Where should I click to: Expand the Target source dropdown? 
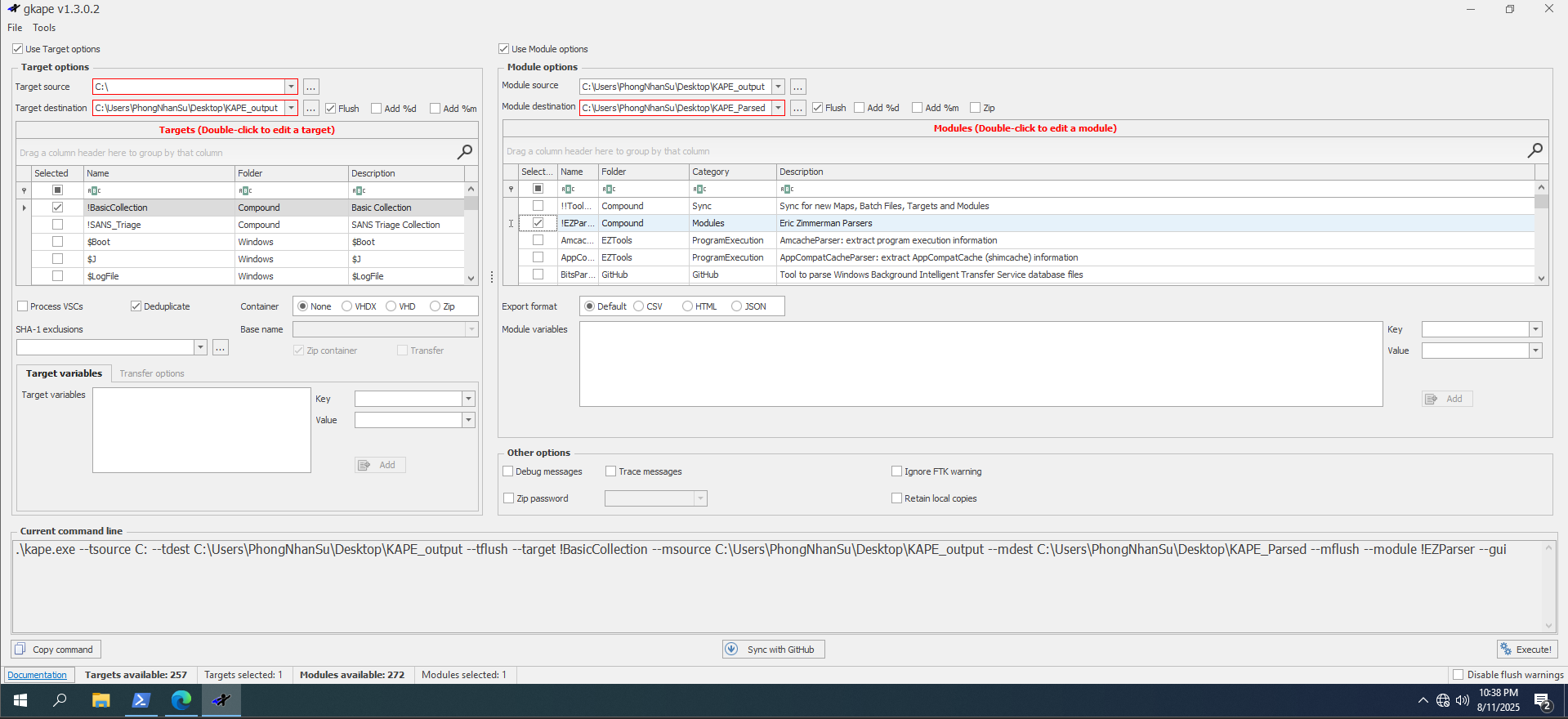pos(291,87)
